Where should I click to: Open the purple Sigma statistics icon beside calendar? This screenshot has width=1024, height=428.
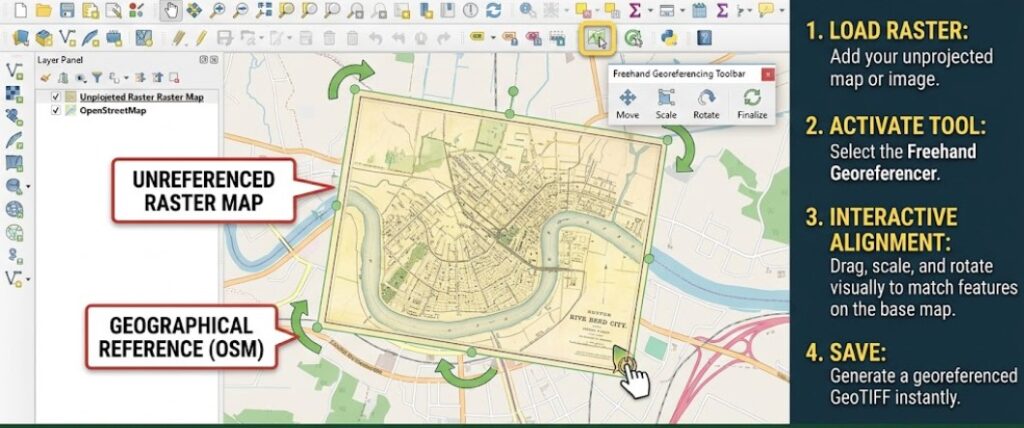pyautogui.click(x=722, y=10)
